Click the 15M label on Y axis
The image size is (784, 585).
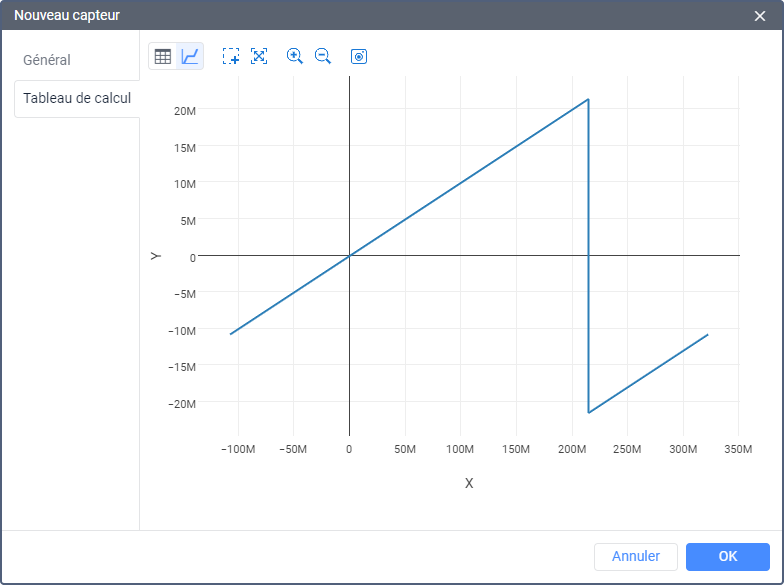pos(184,148)
